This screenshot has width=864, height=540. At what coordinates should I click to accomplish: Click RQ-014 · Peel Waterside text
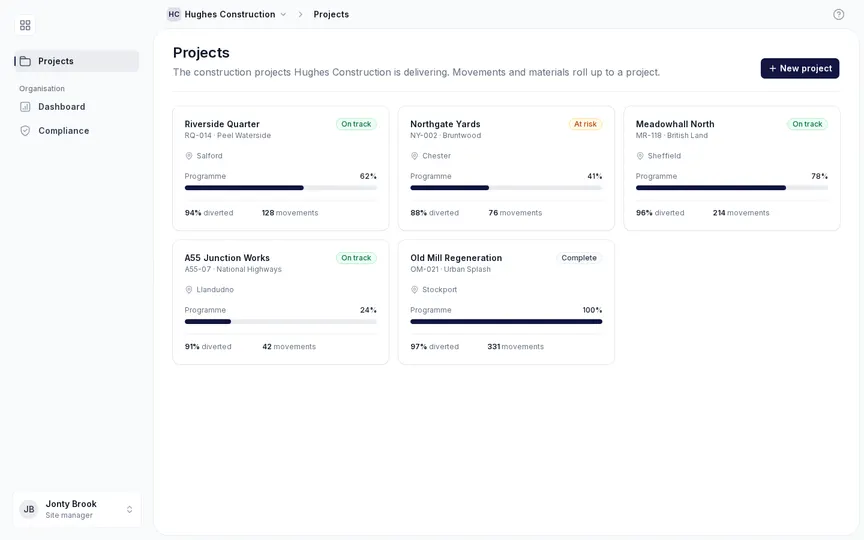(x=228, y=136)
